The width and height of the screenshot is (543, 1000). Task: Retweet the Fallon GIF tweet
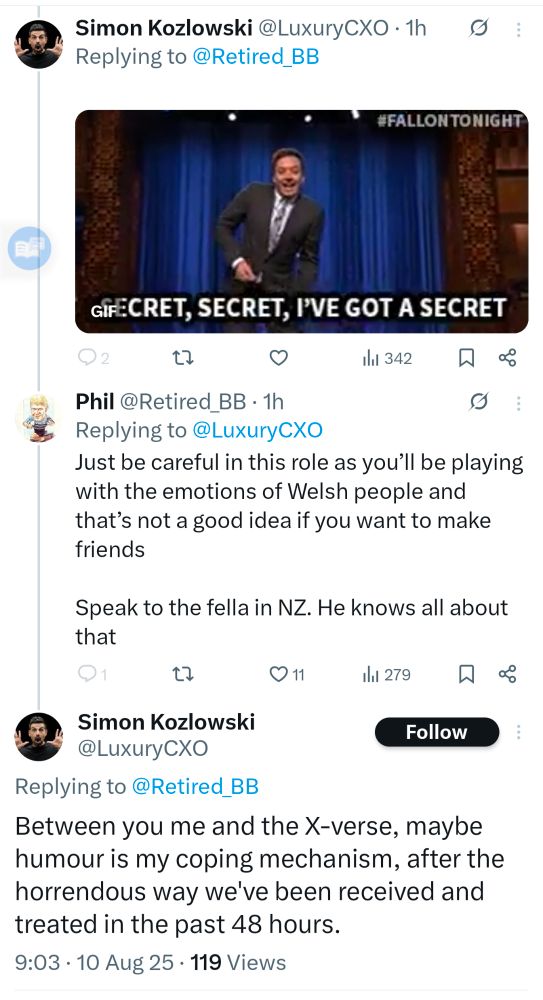pyautogui.click(x=184, y=358)
